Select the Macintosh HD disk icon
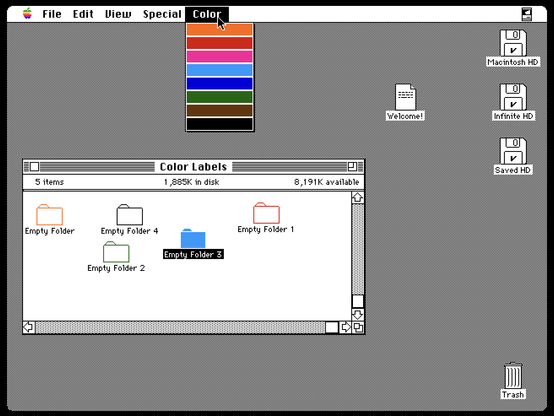The image size is (554, 416). tap(513, 43)
